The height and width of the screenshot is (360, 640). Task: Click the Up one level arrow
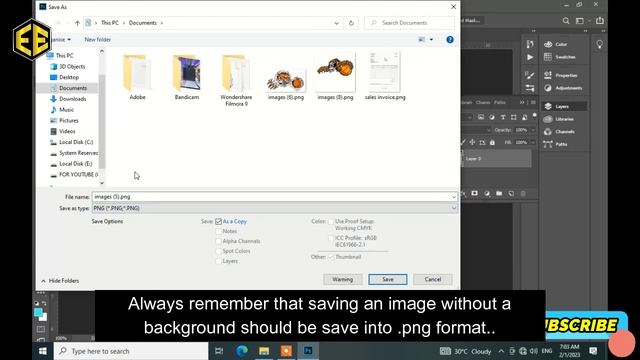coord(77,23)
